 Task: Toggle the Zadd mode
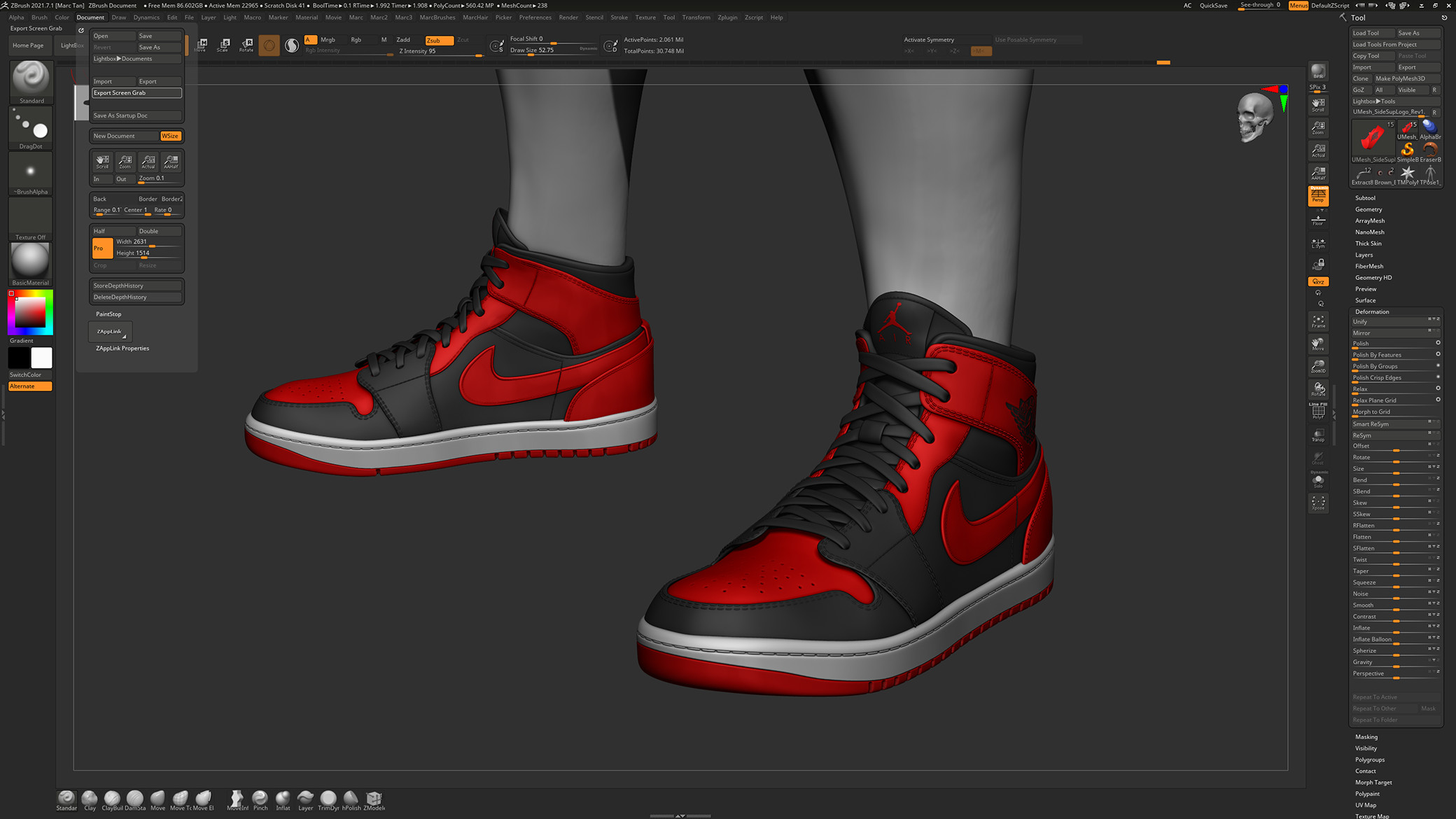(403, 40)
